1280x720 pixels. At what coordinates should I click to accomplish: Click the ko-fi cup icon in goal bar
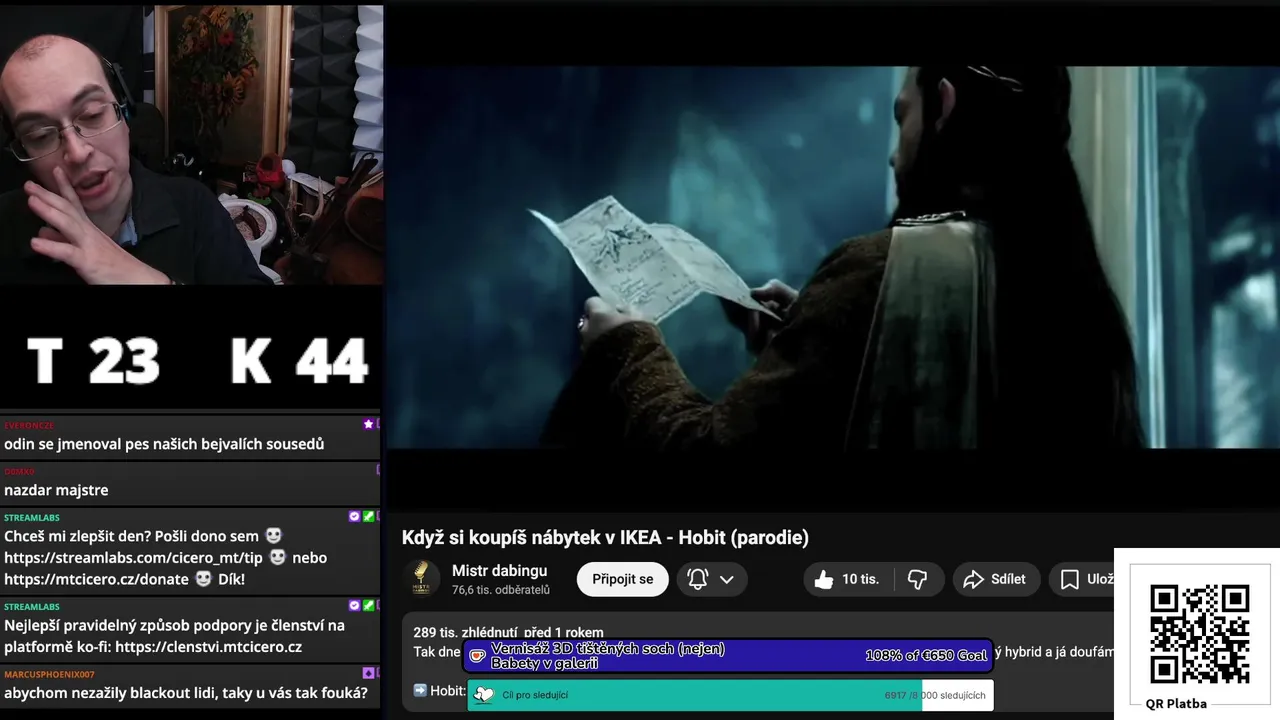(x=478, y=656)
